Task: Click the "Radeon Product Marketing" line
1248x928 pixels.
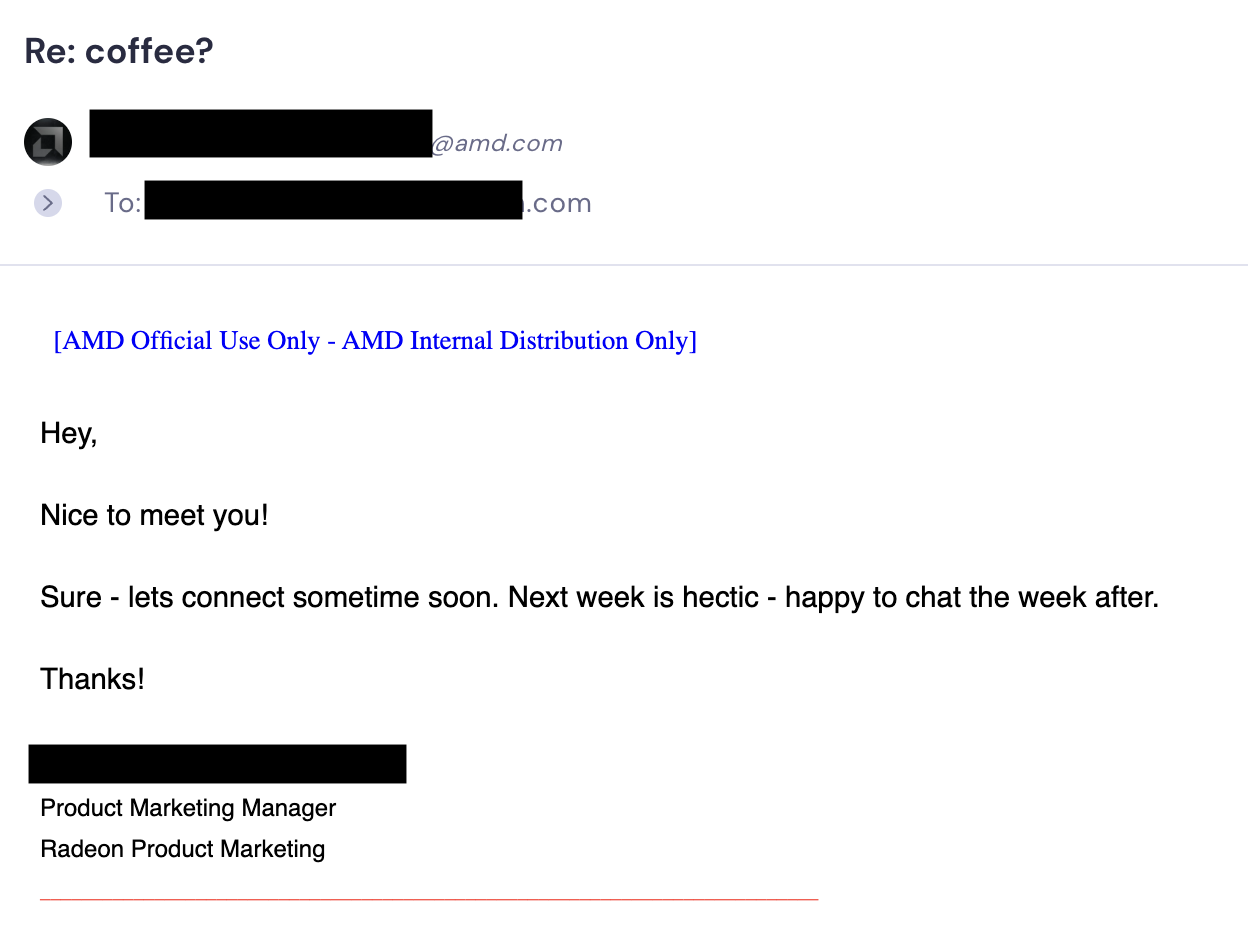Action: [x=182, y=849]
